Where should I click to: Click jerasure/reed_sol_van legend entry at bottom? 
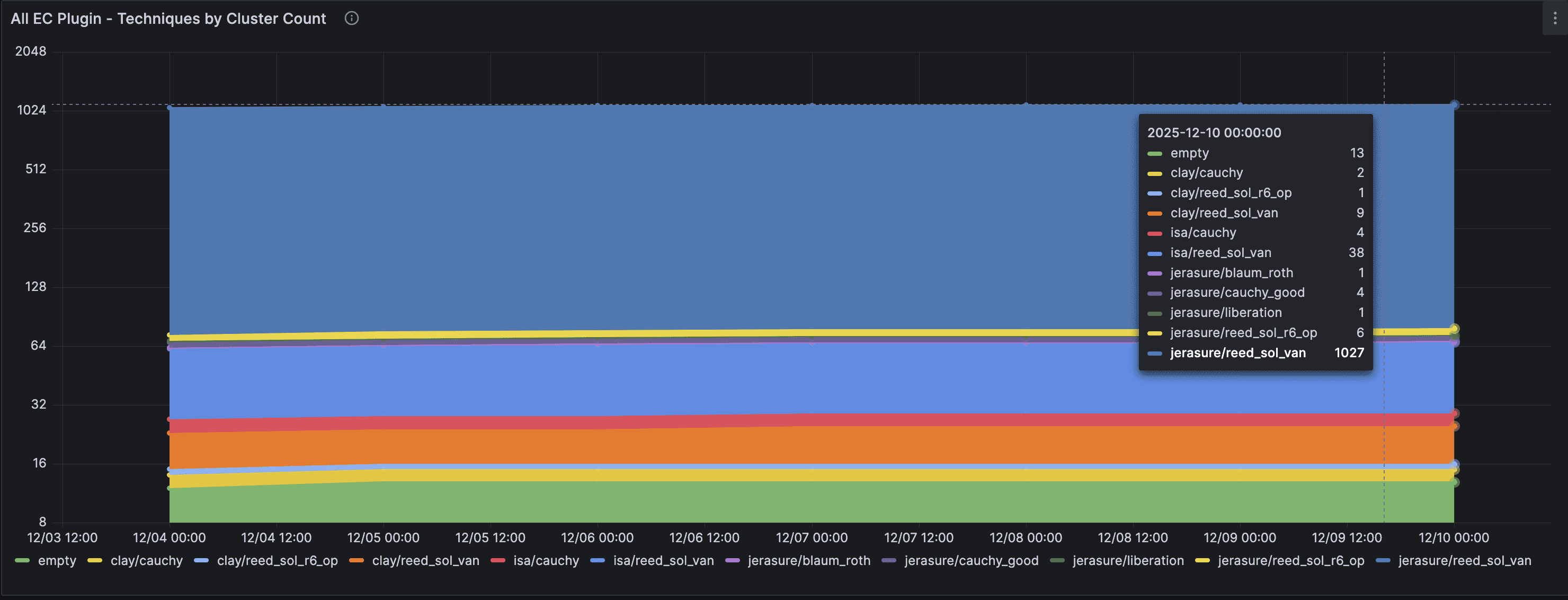point(1465,560)
